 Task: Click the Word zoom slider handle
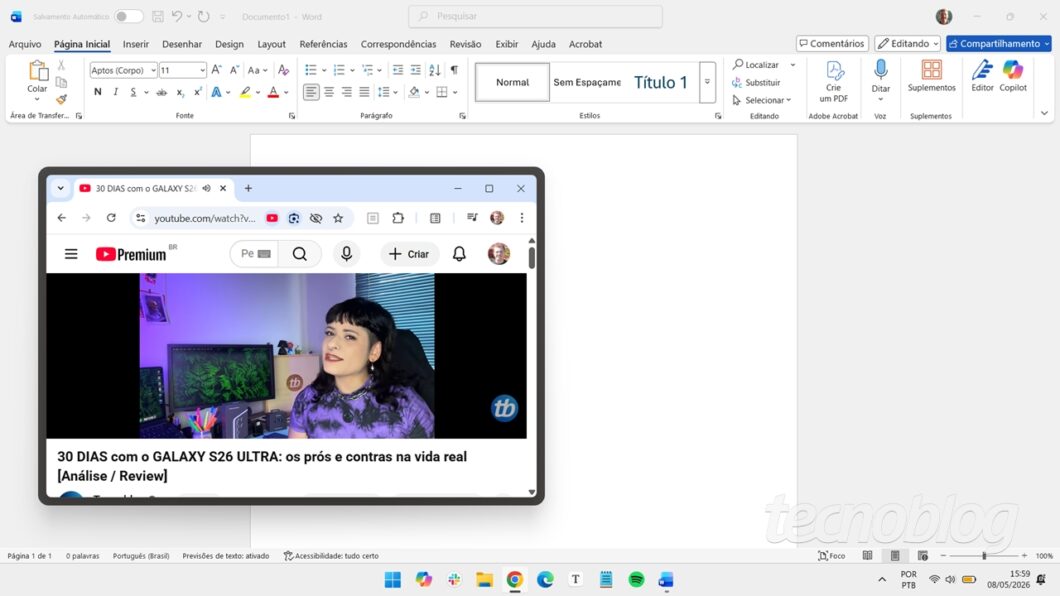(984, 555)
